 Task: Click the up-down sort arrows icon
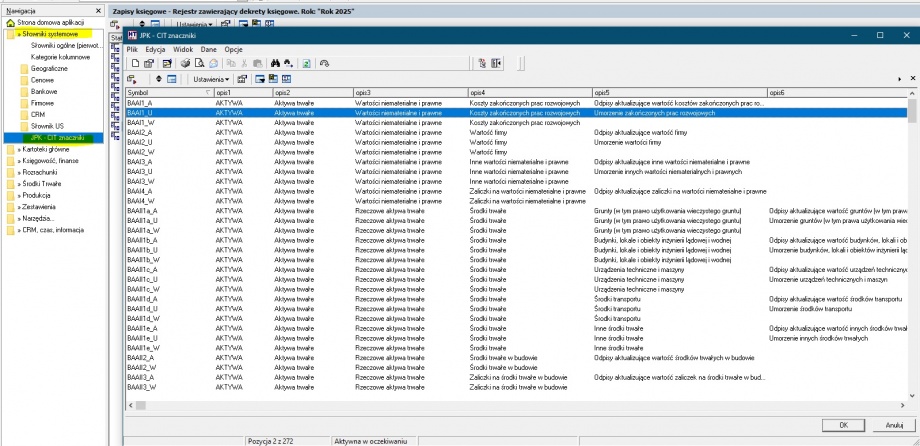tap(158, 78)
